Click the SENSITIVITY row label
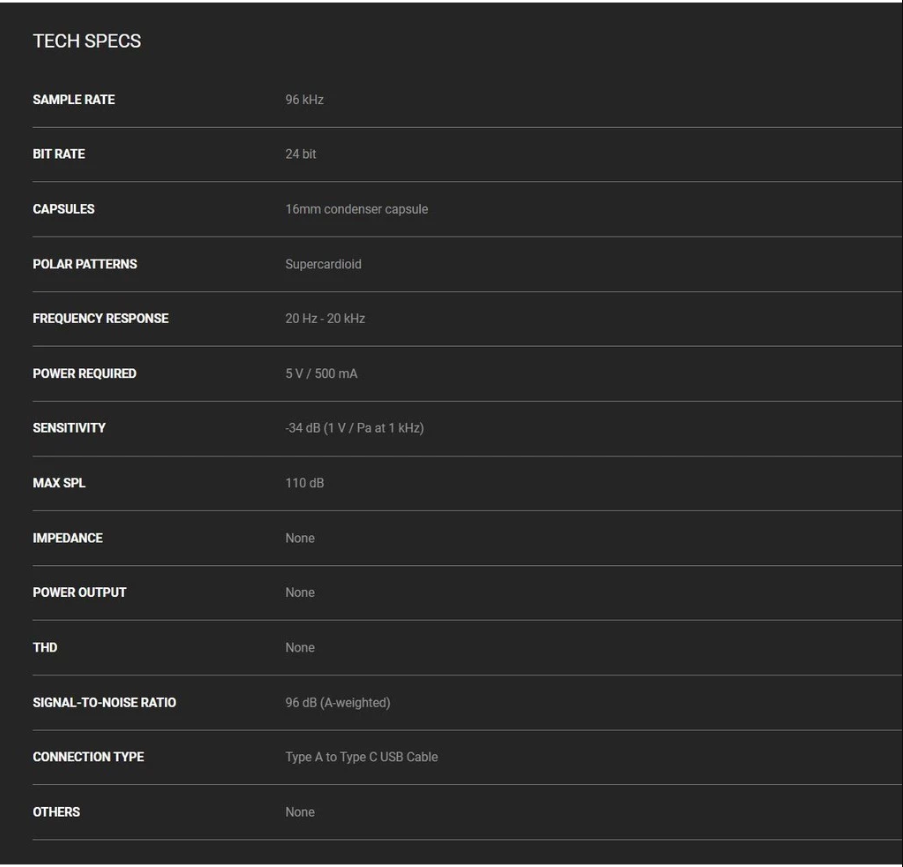This screenshot has width=903, height=867. [x=69, y=428]
